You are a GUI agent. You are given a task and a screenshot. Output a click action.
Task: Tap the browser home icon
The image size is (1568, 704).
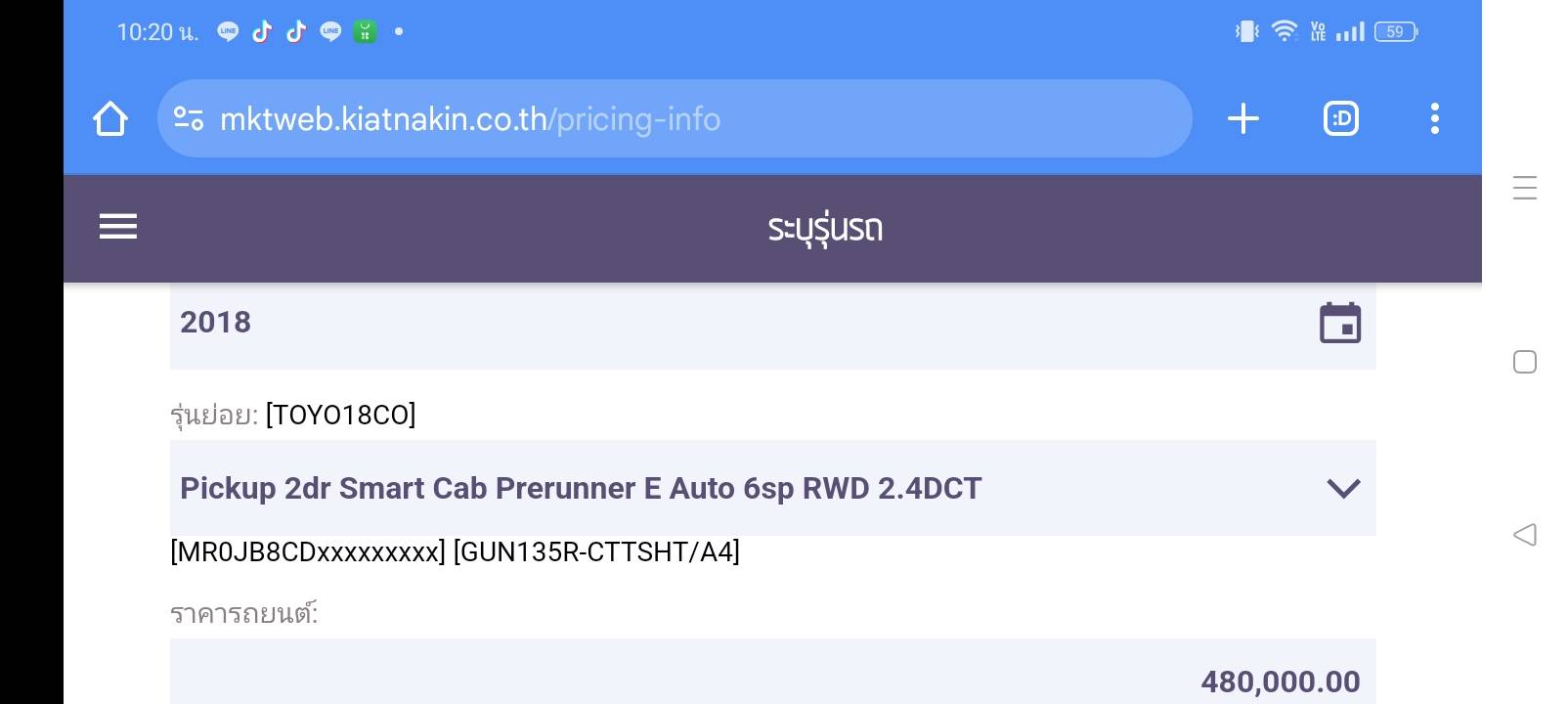(110, 119)
